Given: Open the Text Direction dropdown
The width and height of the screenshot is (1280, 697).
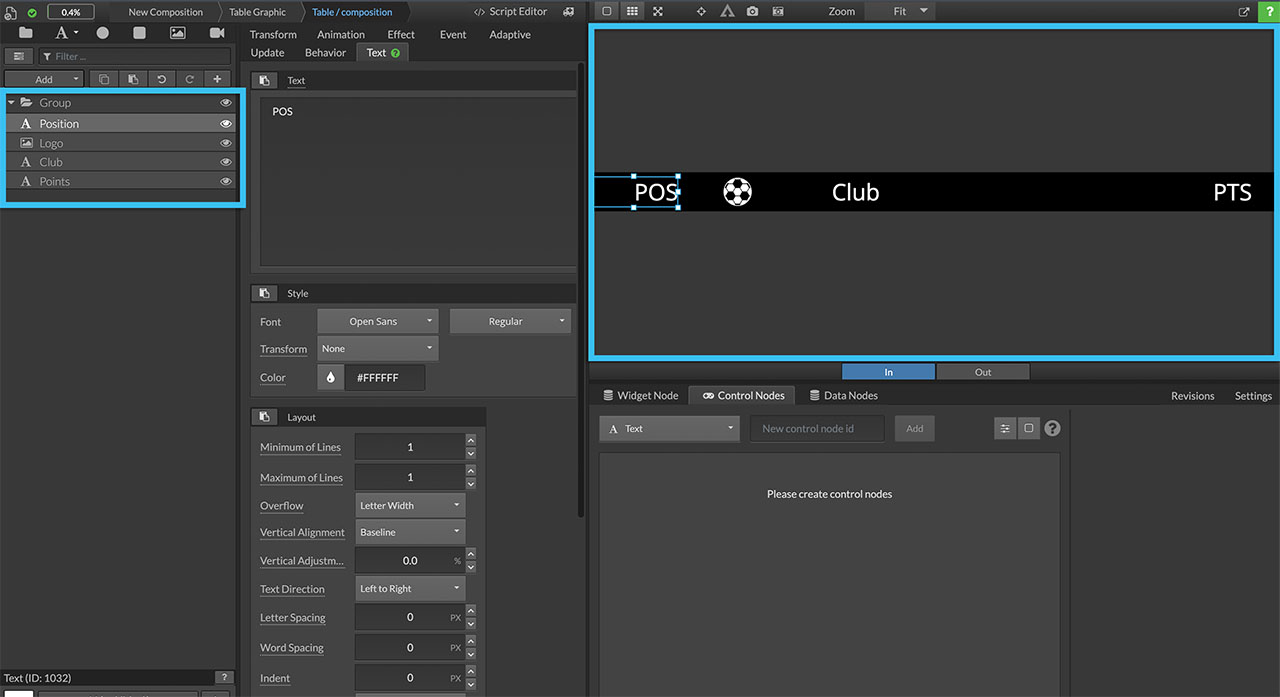Looking at the screenshot, I should click(x=411, y=588).
